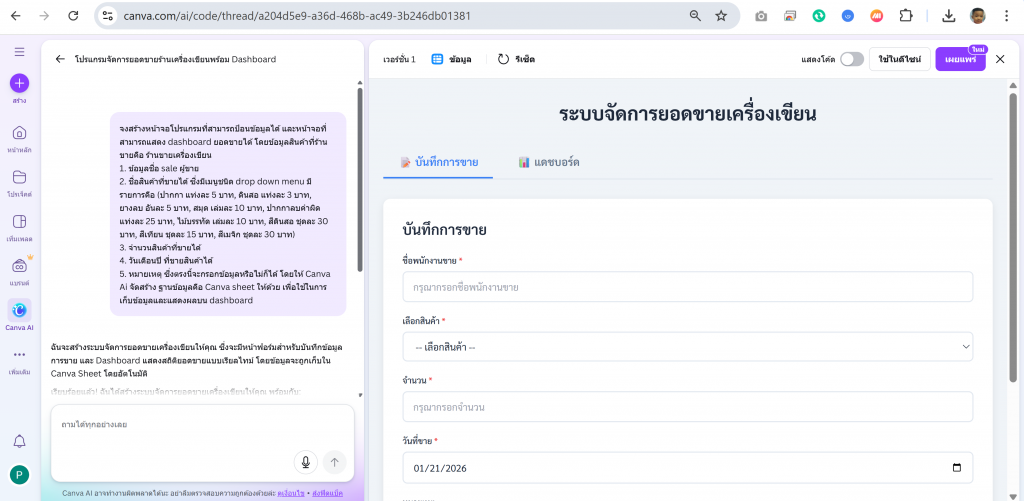Screen dimensions: 1024x501
Task: Click the calendar icon in date field
Action: tap(957, 467)
